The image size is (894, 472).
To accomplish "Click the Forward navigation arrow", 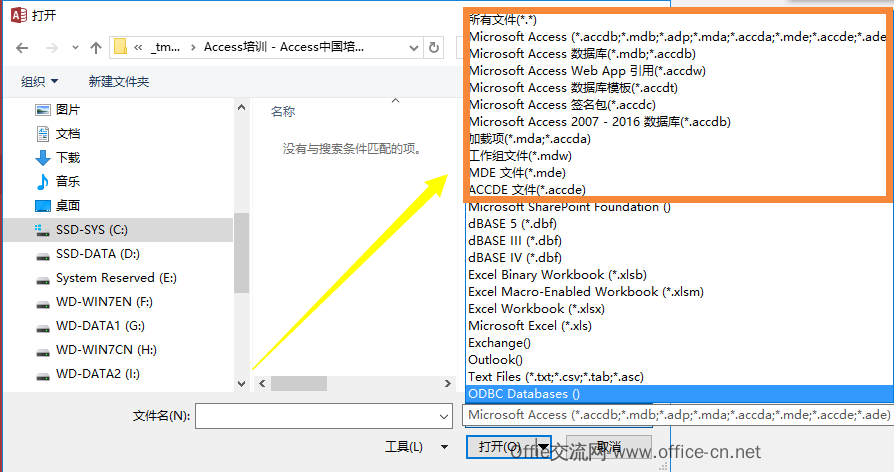I will pyautogui.click(x=51, y=48).
